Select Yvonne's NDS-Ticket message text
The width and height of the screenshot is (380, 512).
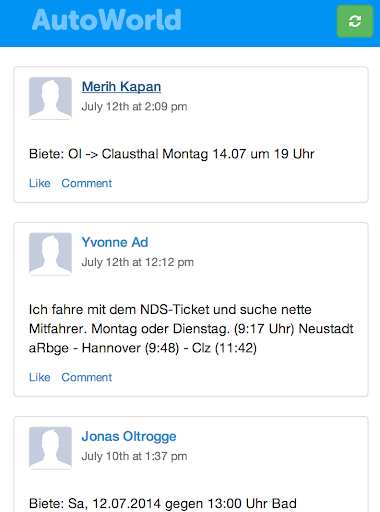click(x=191, y=329)
